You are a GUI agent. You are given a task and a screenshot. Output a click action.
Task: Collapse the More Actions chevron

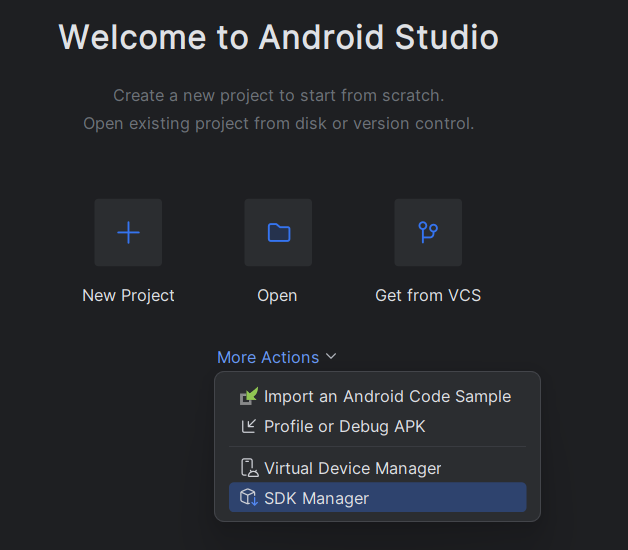[x=331, y=357]
